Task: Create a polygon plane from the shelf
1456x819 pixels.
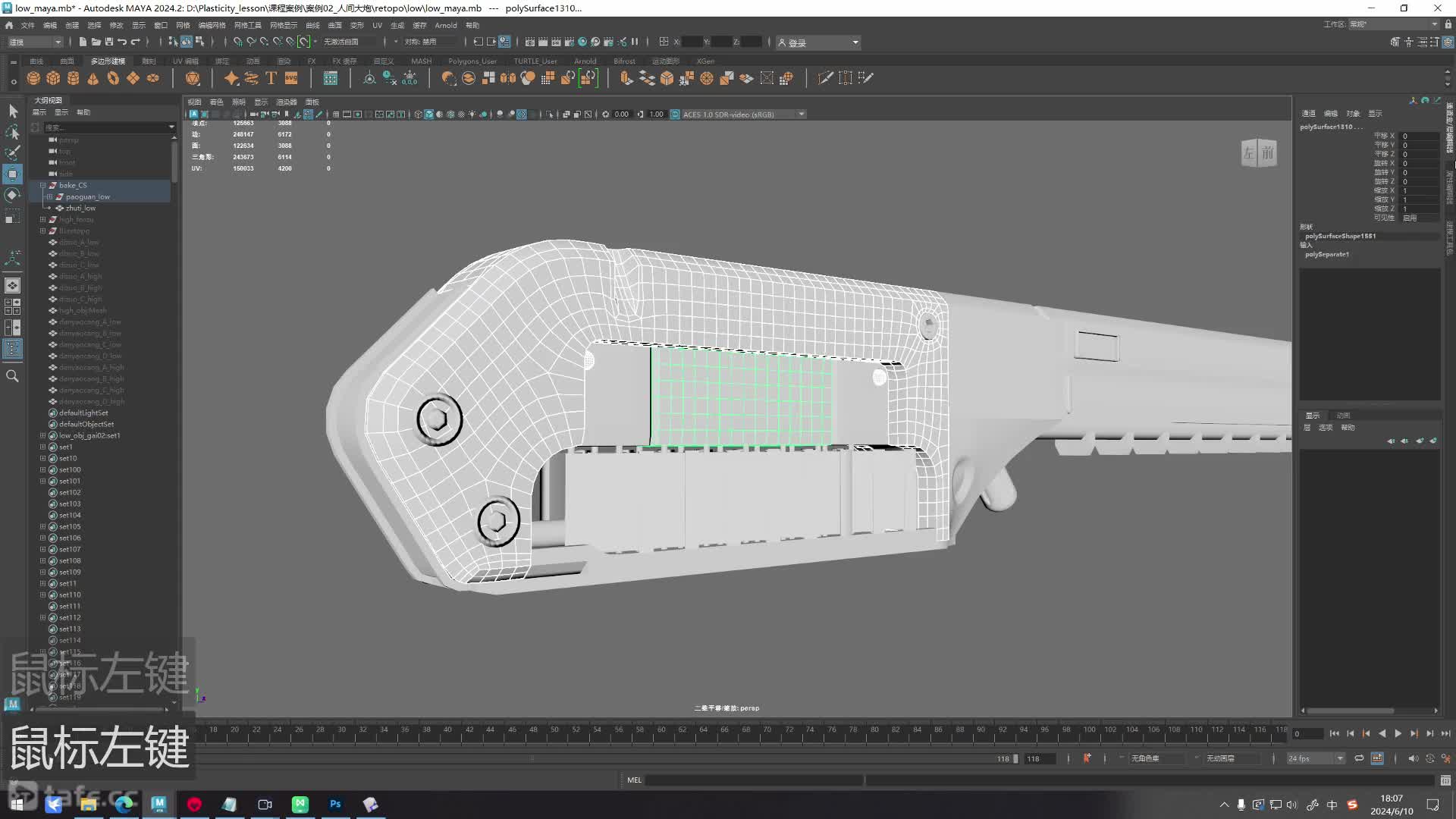Action: click(133, 78)
